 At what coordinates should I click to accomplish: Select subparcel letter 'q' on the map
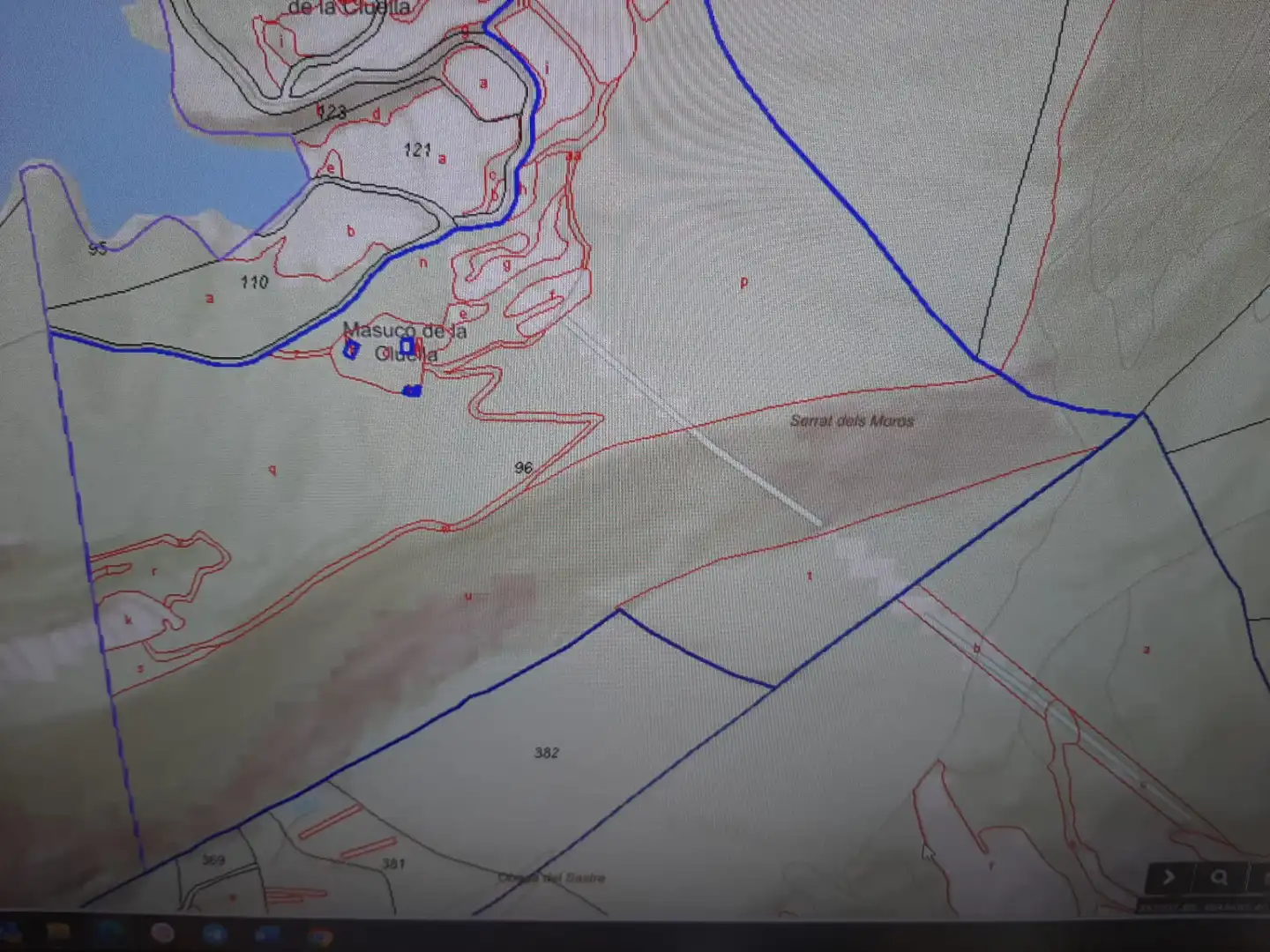click(x=273, y=470)
